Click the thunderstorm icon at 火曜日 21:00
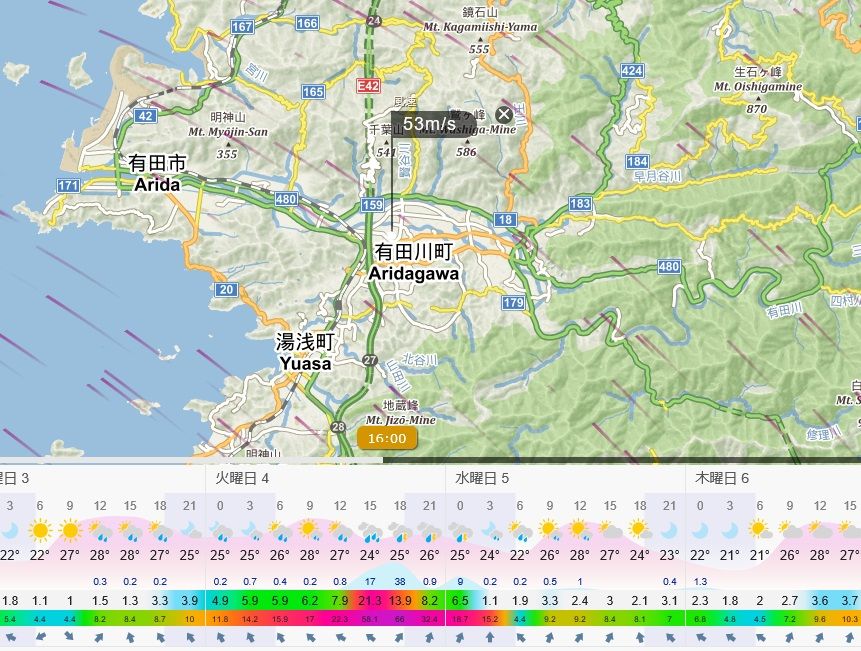The width and height of the screenshot is (861, 651). point(430,531)
